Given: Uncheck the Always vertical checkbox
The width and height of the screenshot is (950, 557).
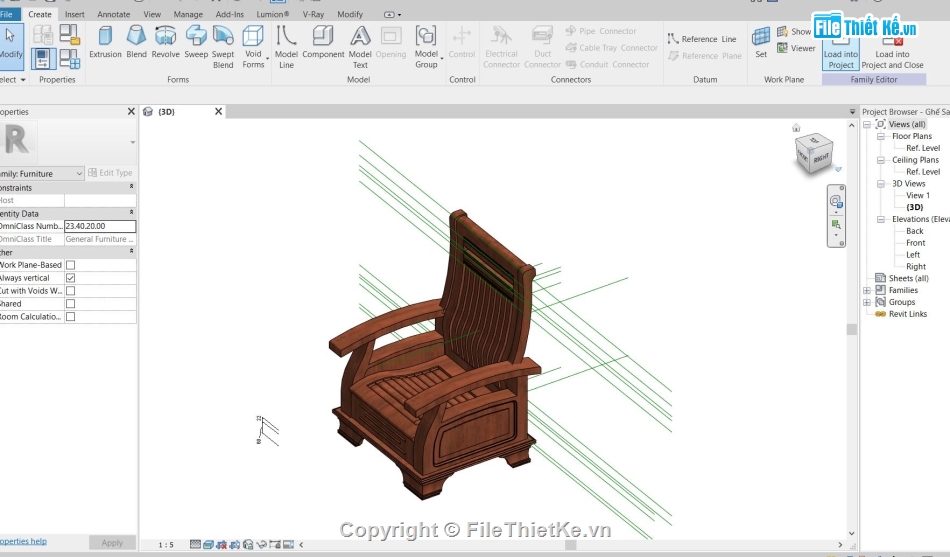Looking at the screenshot, I should click(x=70, y=278).
